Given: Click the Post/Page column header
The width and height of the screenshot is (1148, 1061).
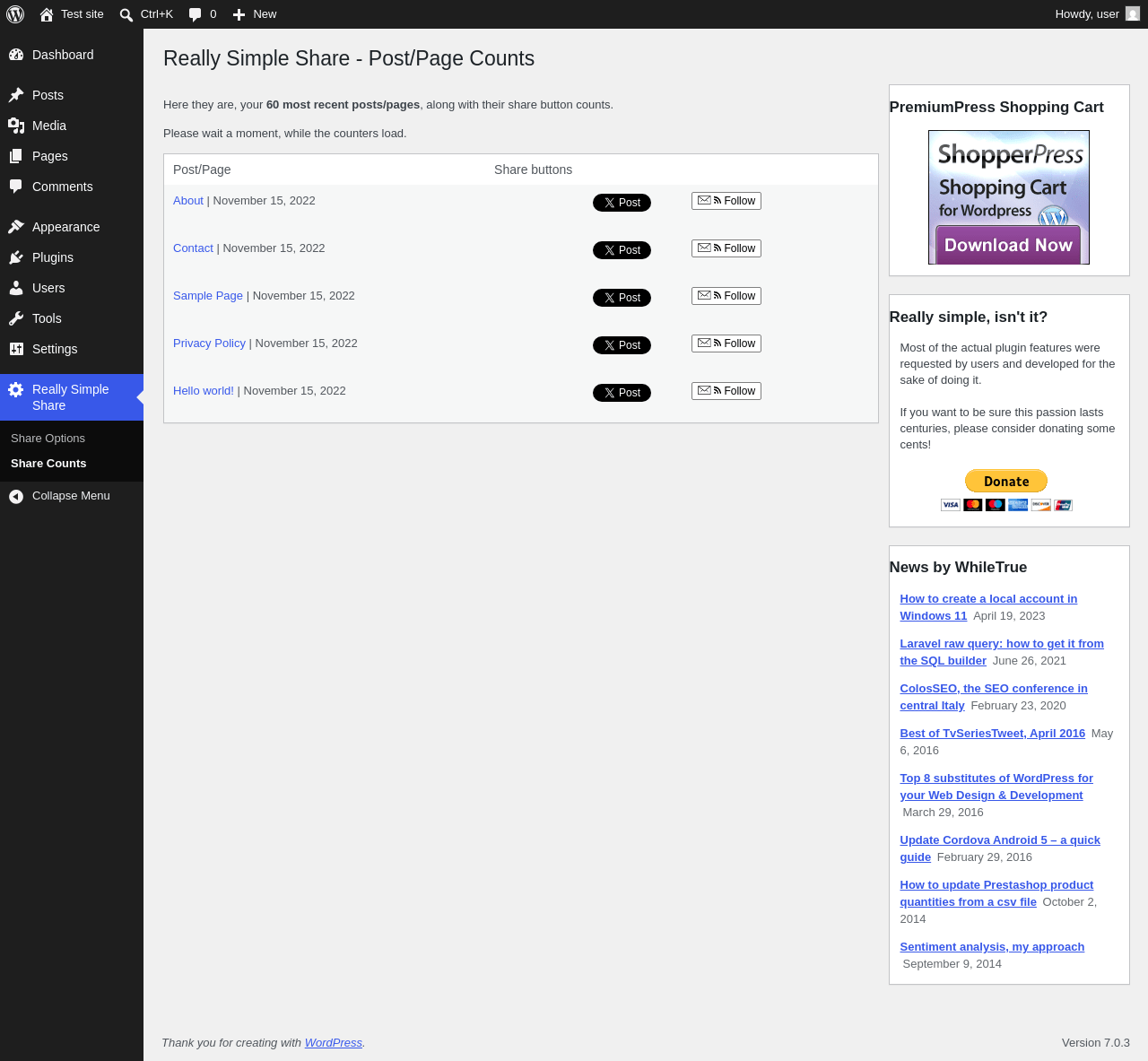Looking at the screenshot, I should pos(202,170).
